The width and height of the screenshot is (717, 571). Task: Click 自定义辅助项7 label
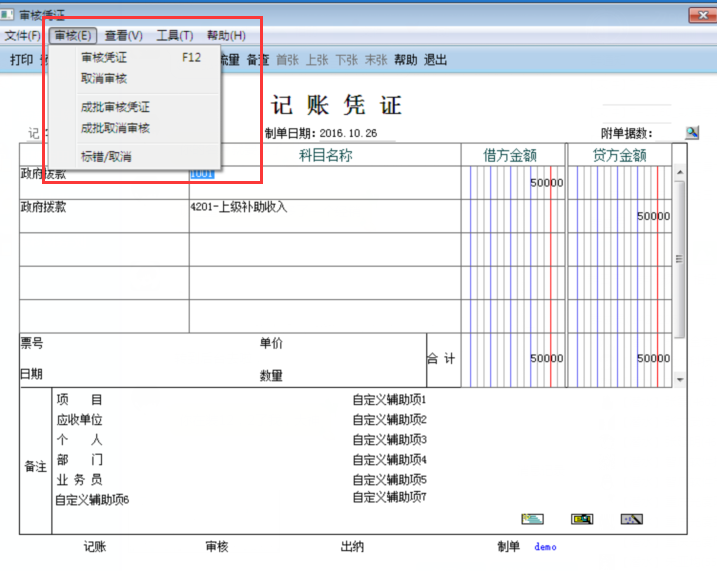point(390,497)
